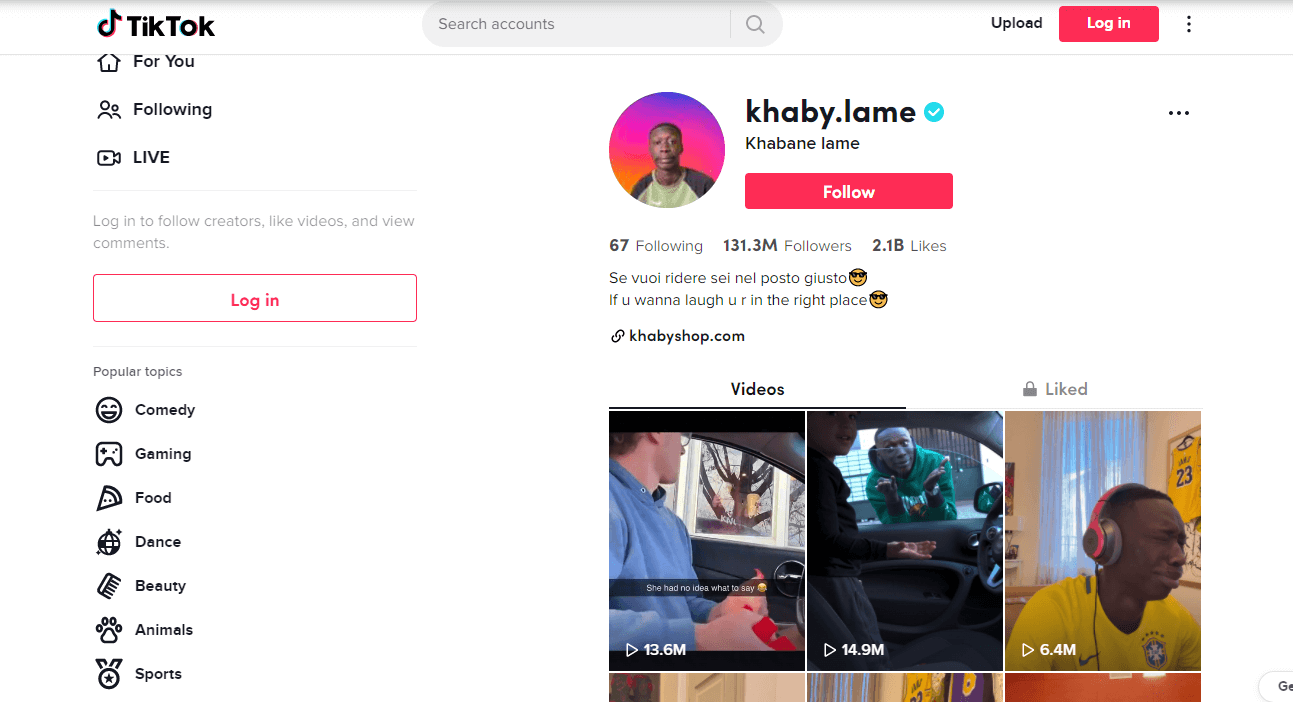Screen dimensions: 1293x702
Task: Open the header three-dot menu
Action: point(1189,24)
